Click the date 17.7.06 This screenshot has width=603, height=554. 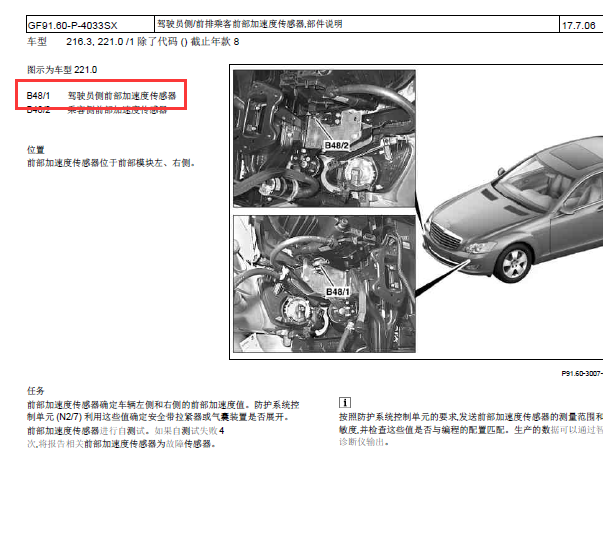click(578, 26)
